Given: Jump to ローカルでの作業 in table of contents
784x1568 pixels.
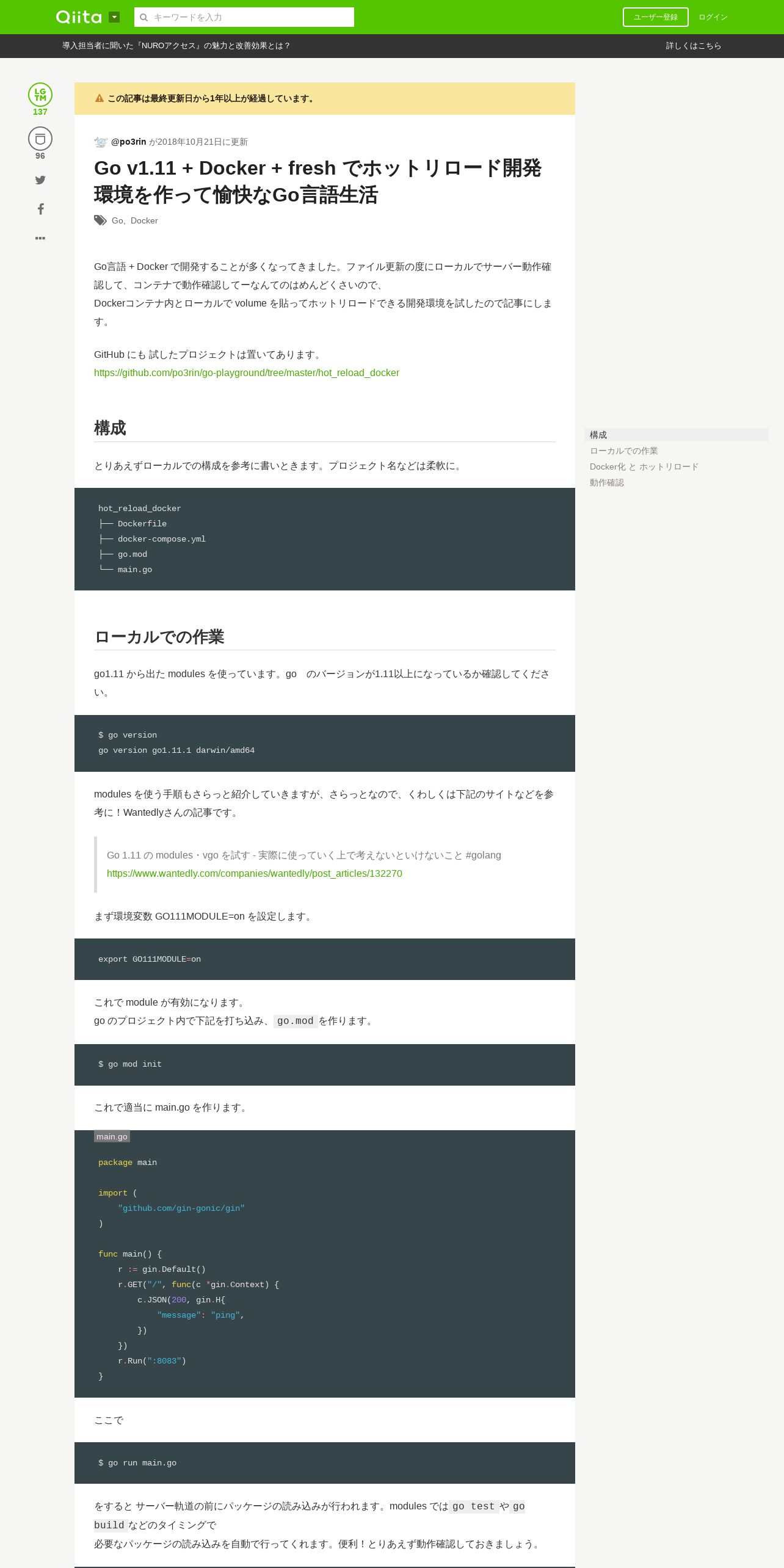Looking at the screenshot, I should pos(624,451).
